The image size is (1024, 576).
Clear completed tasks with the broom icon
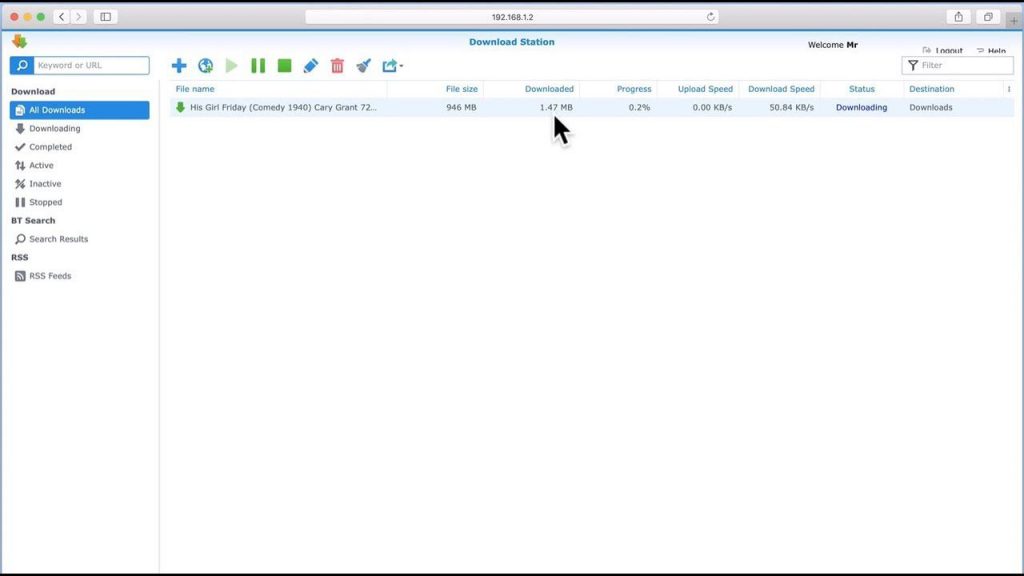coord(364,65)
